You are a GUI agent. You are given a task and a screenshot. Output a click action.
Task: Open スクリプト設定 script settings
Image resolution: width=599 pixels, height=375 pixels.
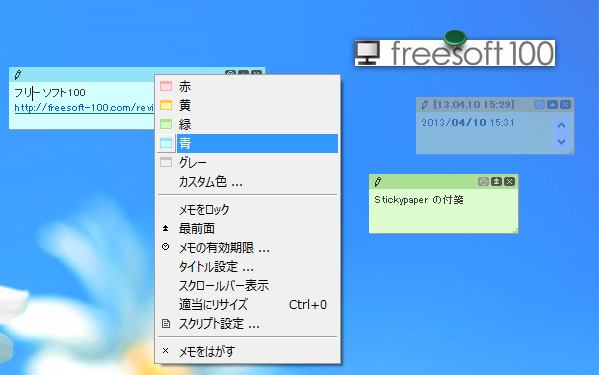(x=248, y=324)
